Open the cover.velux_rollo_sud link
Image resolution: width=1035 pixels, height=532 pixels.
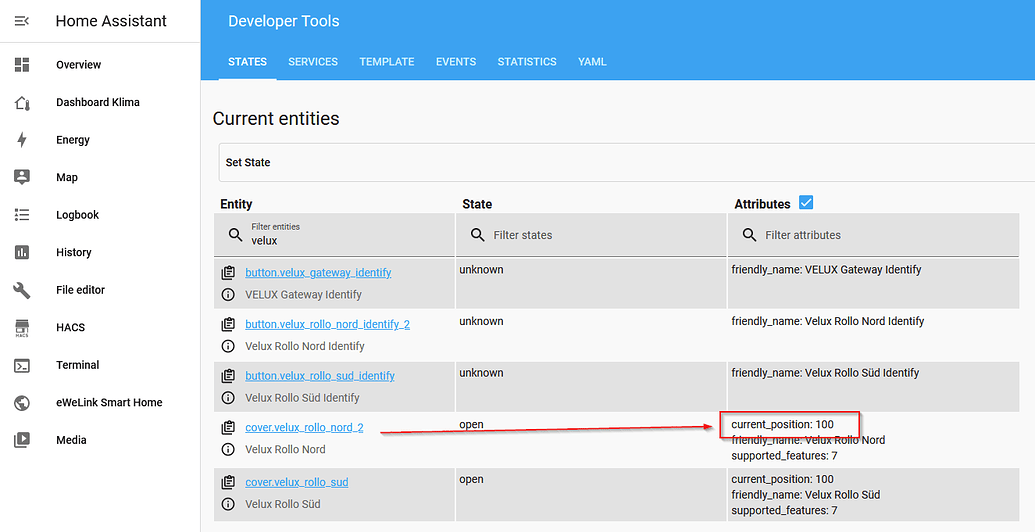pos(297,482)
